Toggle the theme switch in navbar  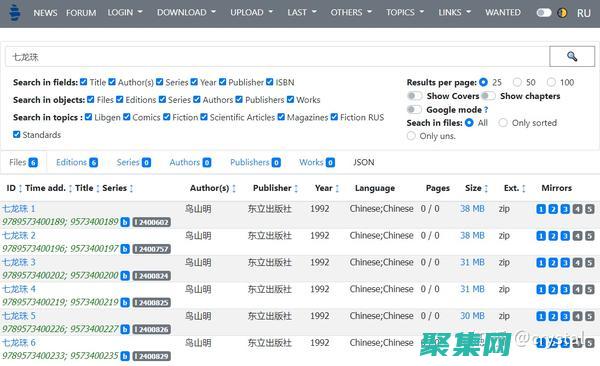544,13
